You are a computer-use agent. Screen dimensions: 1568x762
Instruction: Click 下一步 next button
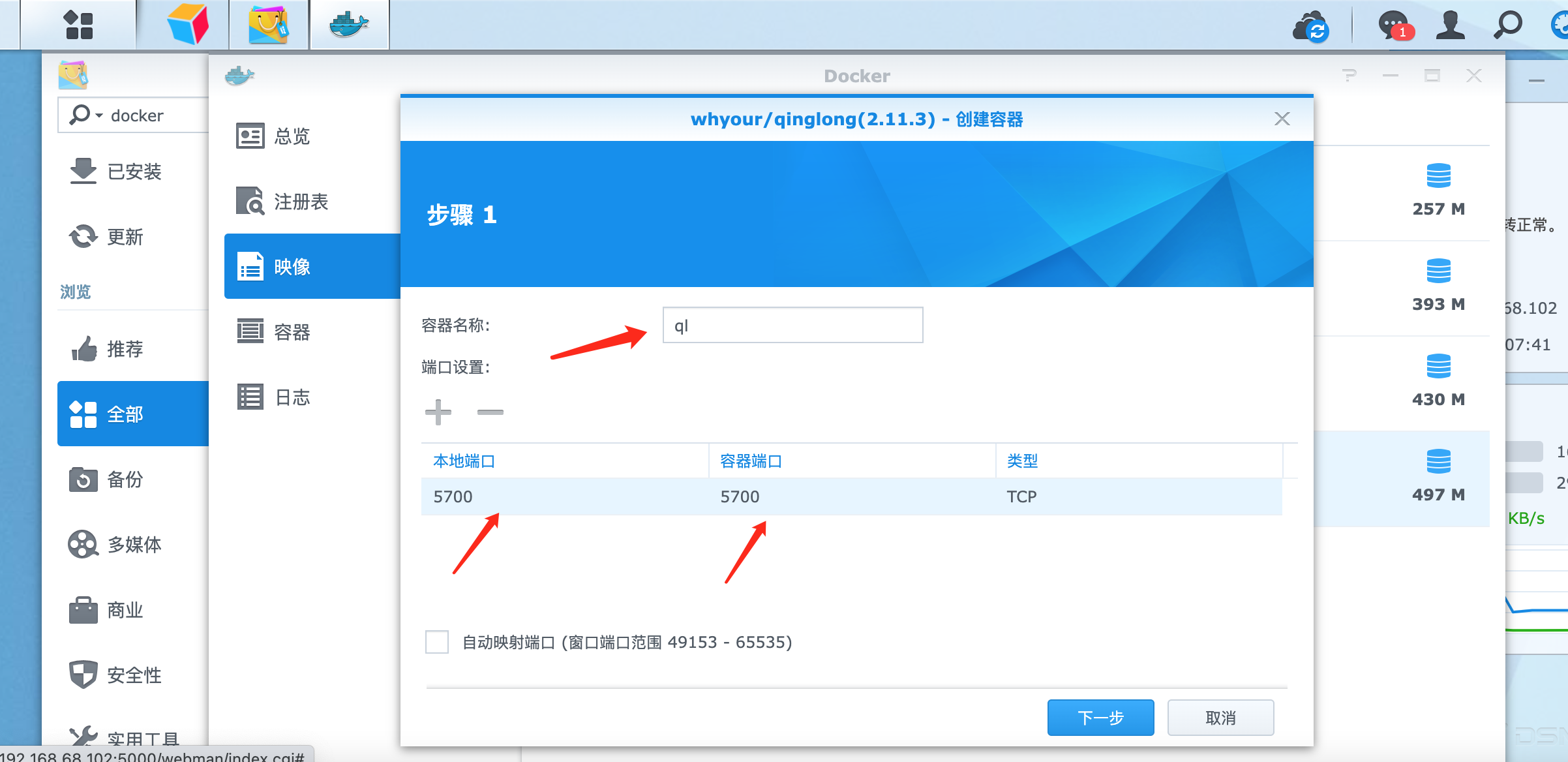[x=1101, y=718]
